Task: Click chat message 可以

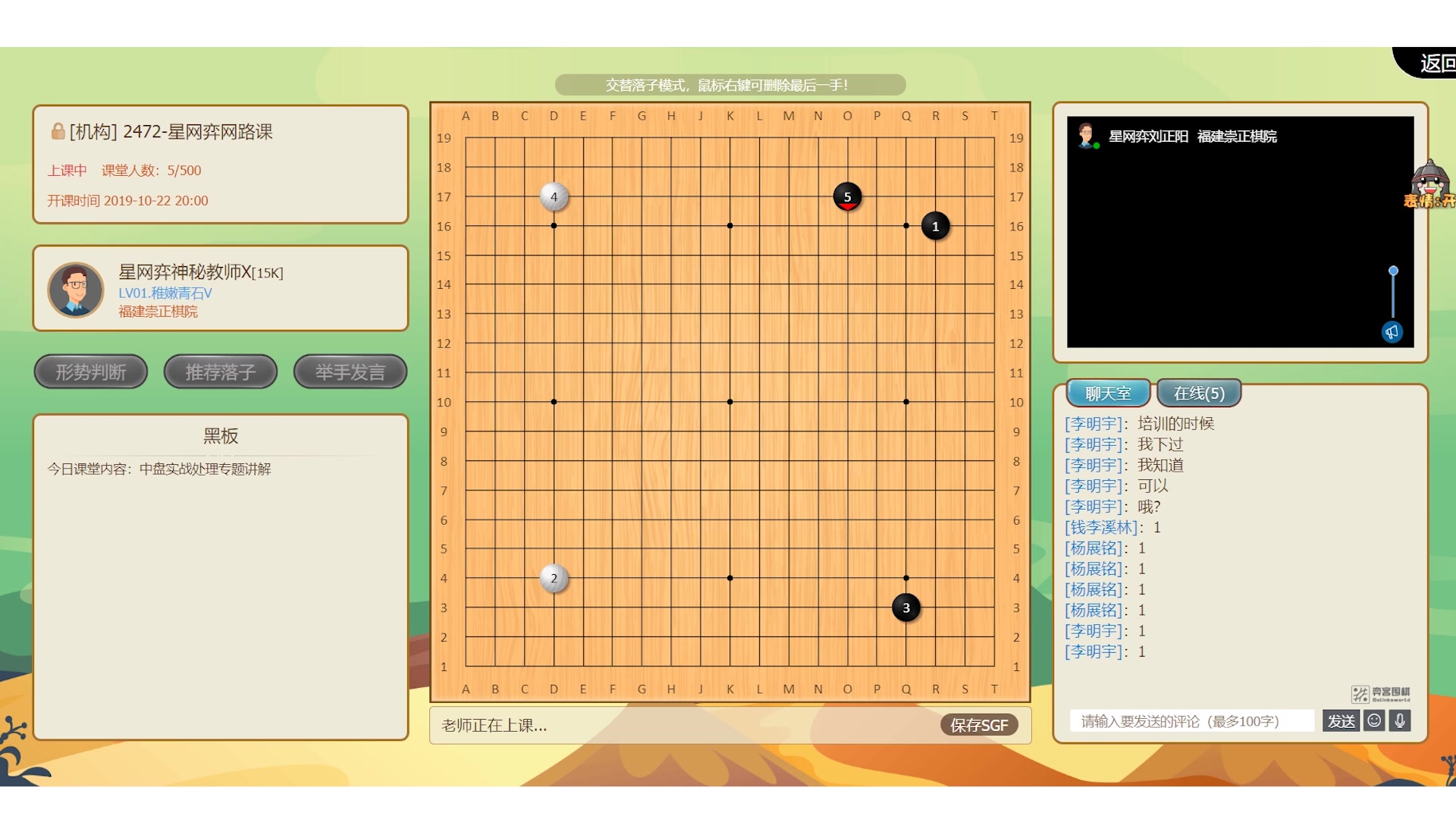Action: tap(1153, 485)
